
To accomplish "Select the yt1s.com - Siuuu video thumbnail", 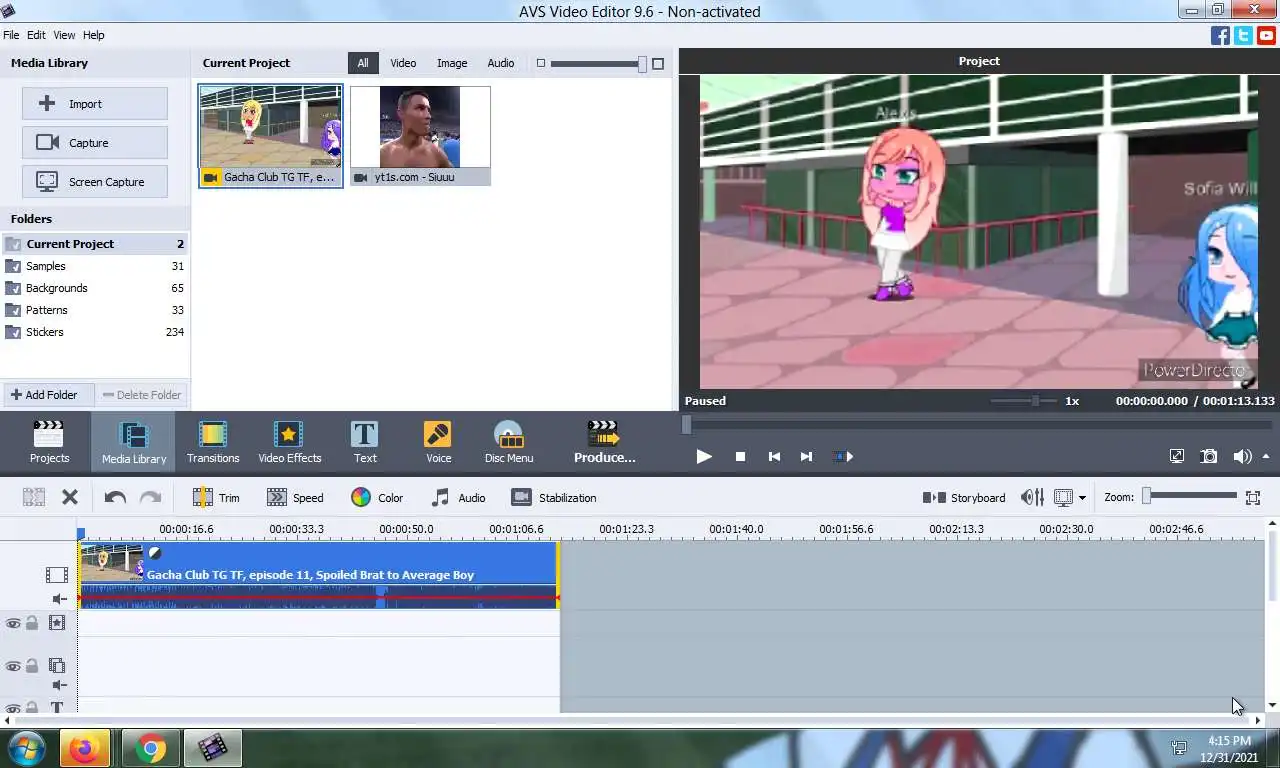I will tap(420, 135).
